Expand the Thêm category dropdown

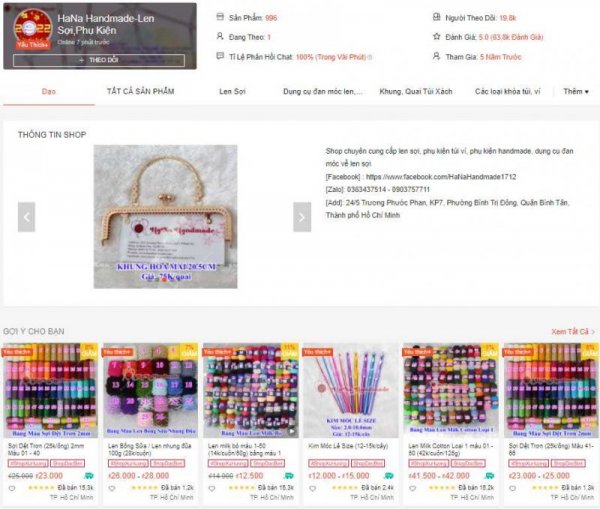tap(576, 91)
